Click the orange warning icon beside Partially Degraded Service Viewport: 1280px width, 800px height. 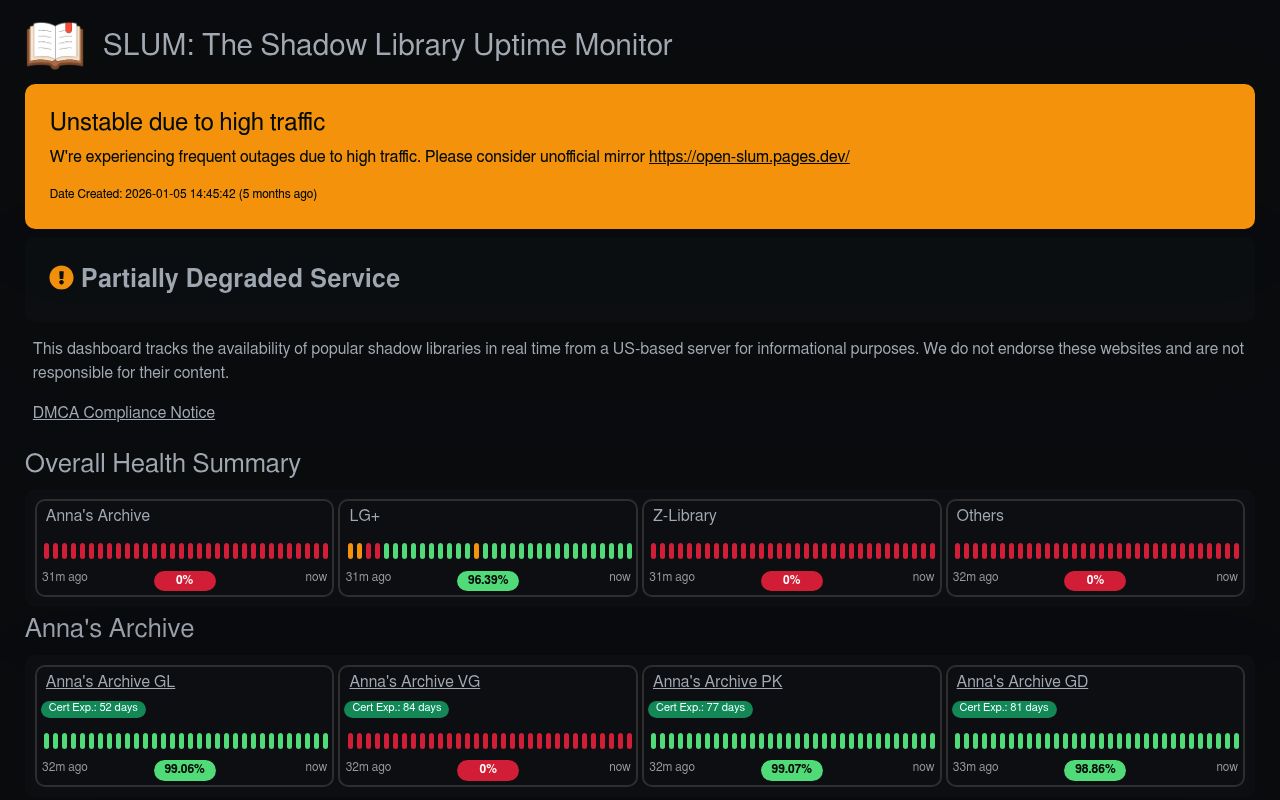point(61,278)
